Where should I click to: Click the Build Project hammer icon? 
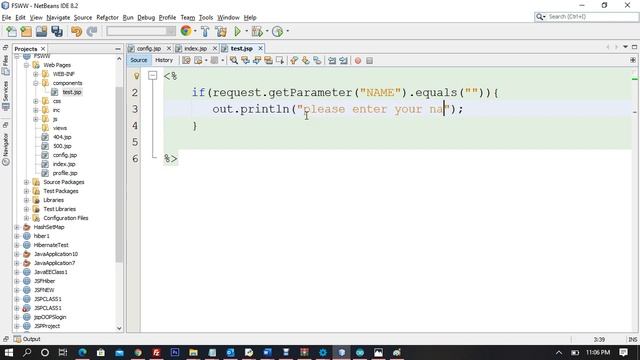click(x=205, y=31)
